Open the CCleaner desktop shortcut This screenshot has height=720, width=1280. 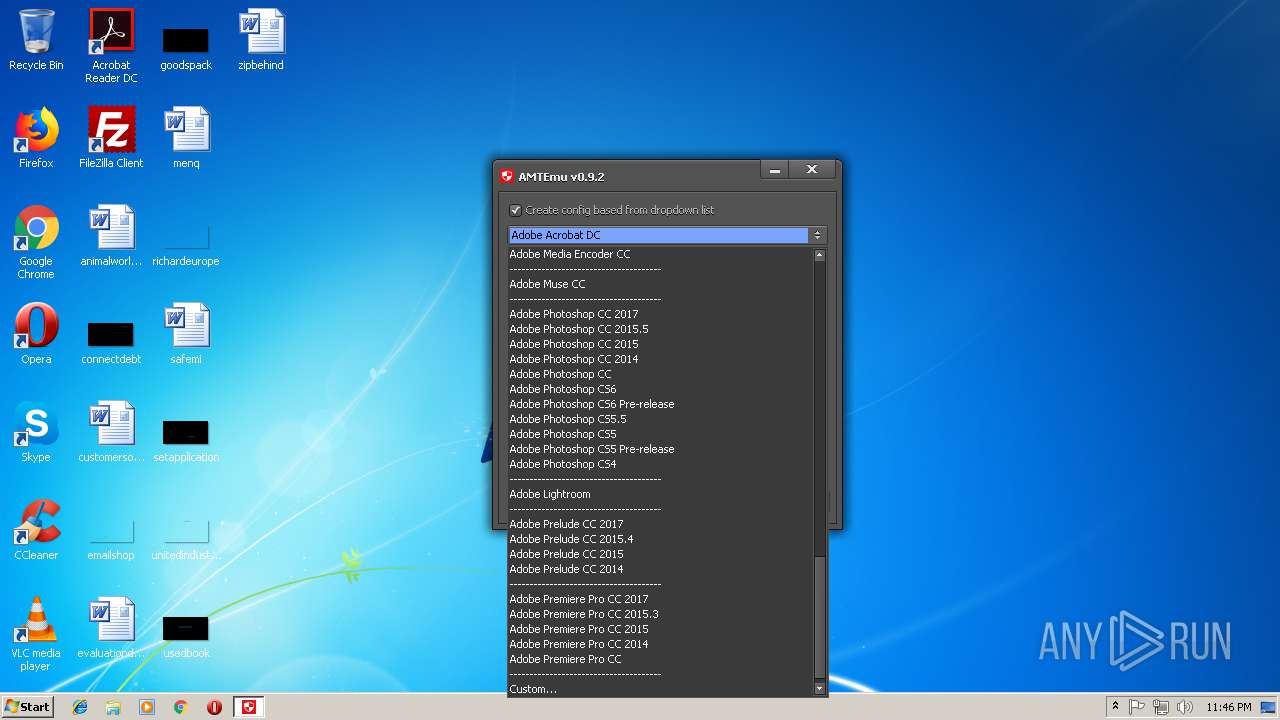coord(36,530)
